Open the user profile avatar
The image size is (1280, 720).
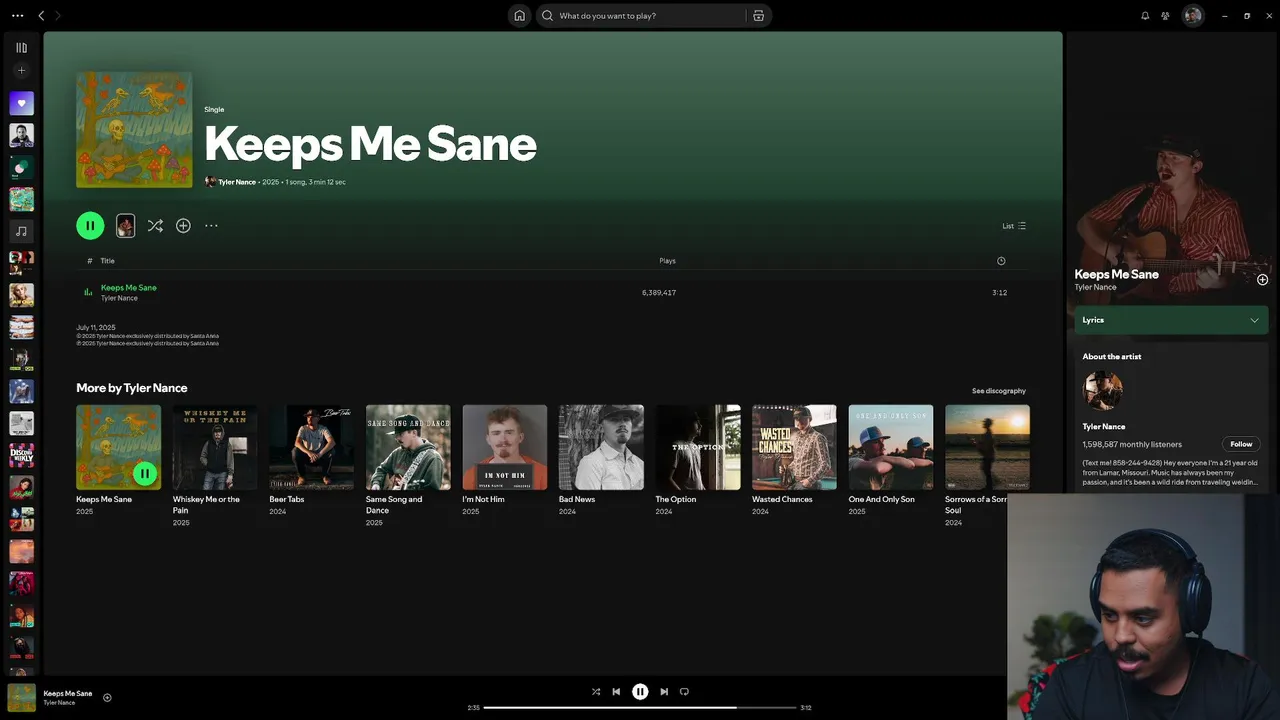[1193, 15]
